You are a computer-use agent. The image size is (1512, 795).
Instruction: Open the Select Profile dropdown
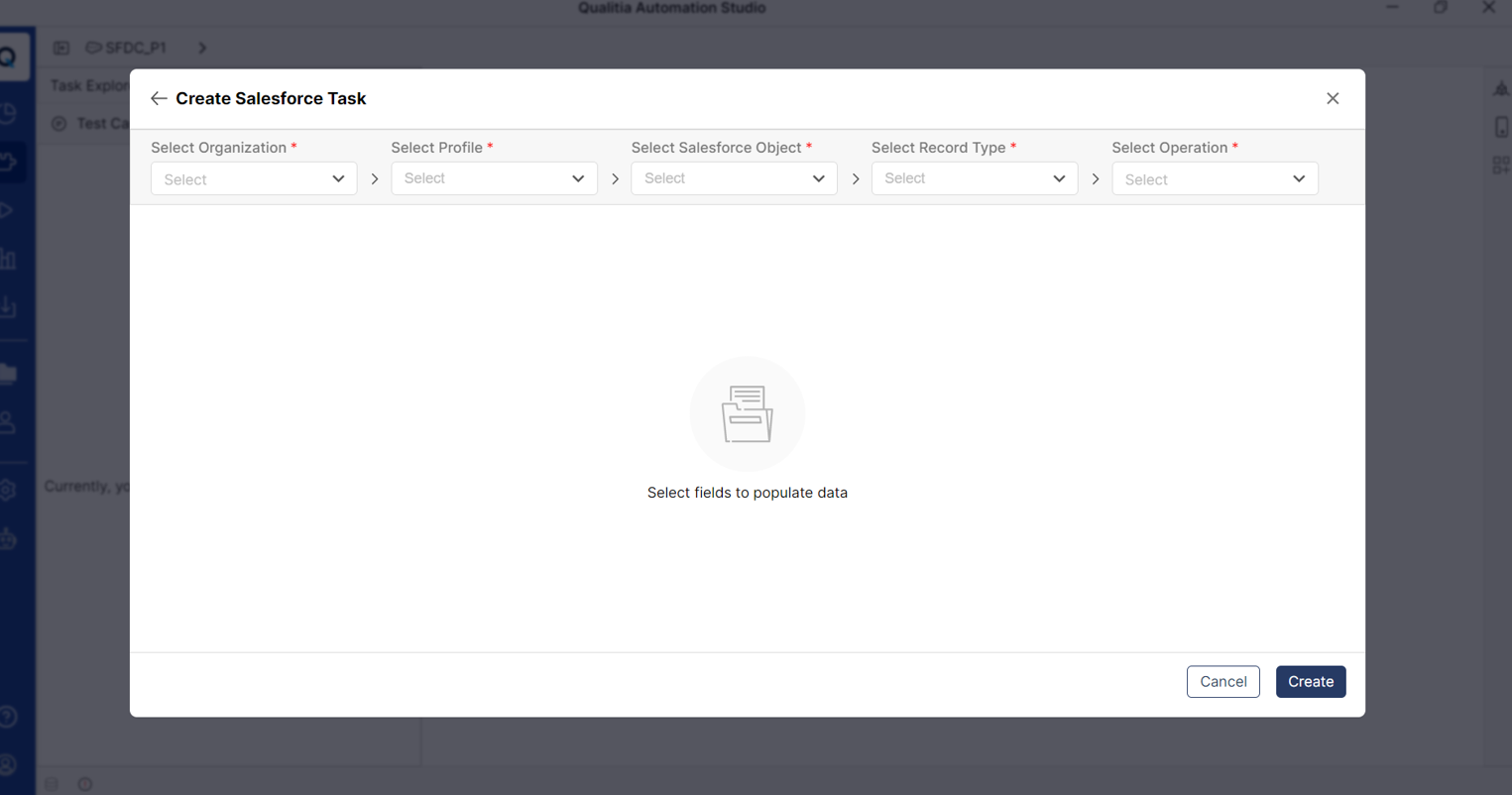point(494,178)
